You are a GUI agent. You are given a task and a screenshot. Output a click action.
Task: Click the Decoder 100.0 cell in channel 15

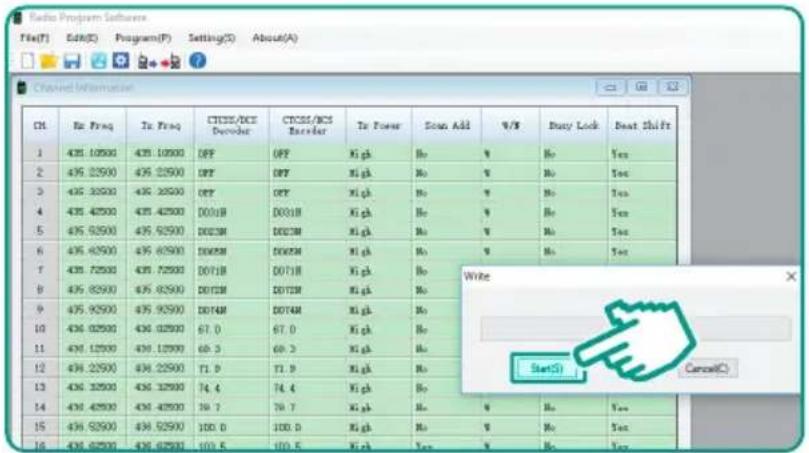[x=232, y=427]
